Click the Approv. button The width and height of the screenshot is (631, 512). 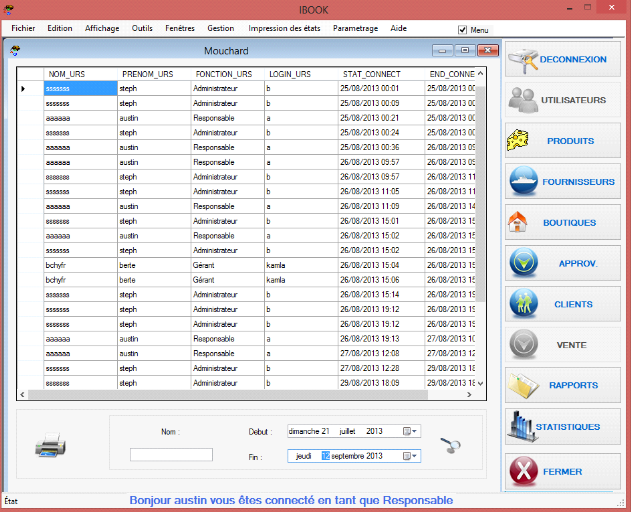563,264
